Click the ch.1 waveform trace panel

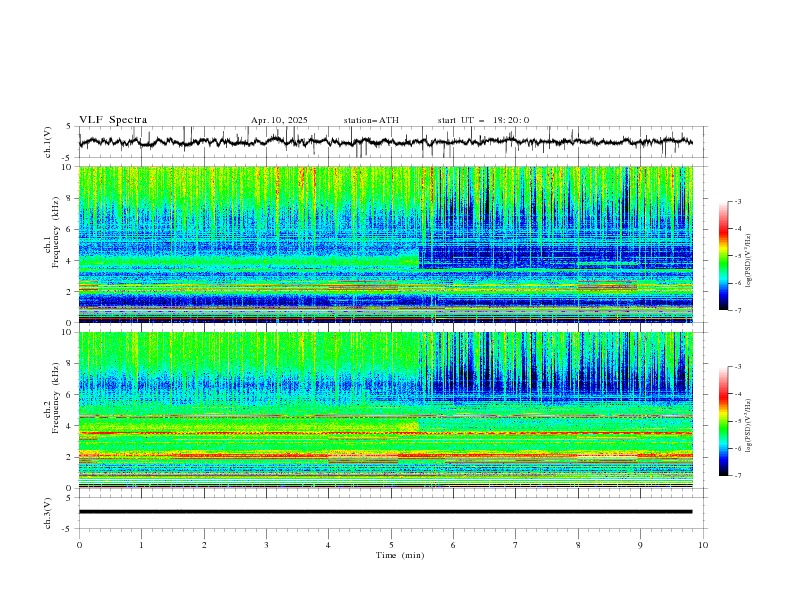[x=393, y=142]
